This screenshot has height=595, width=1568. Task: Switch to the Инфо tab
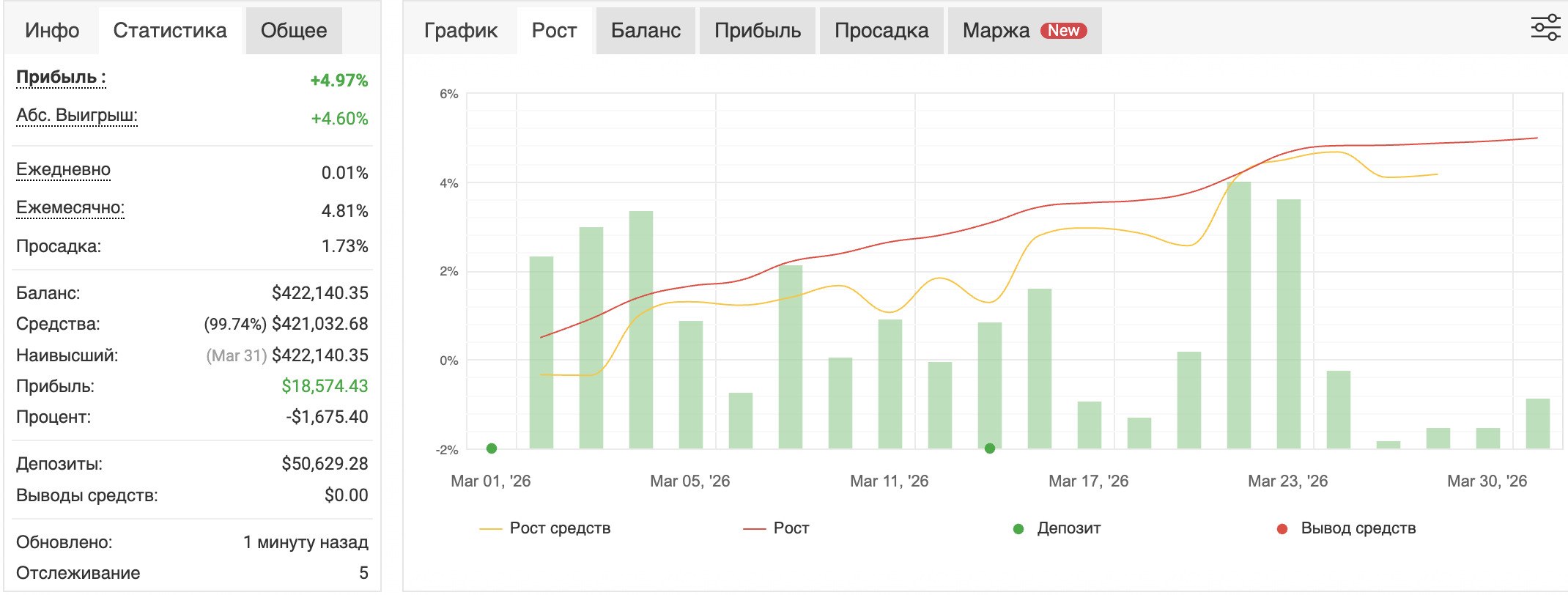pos(52,31)
